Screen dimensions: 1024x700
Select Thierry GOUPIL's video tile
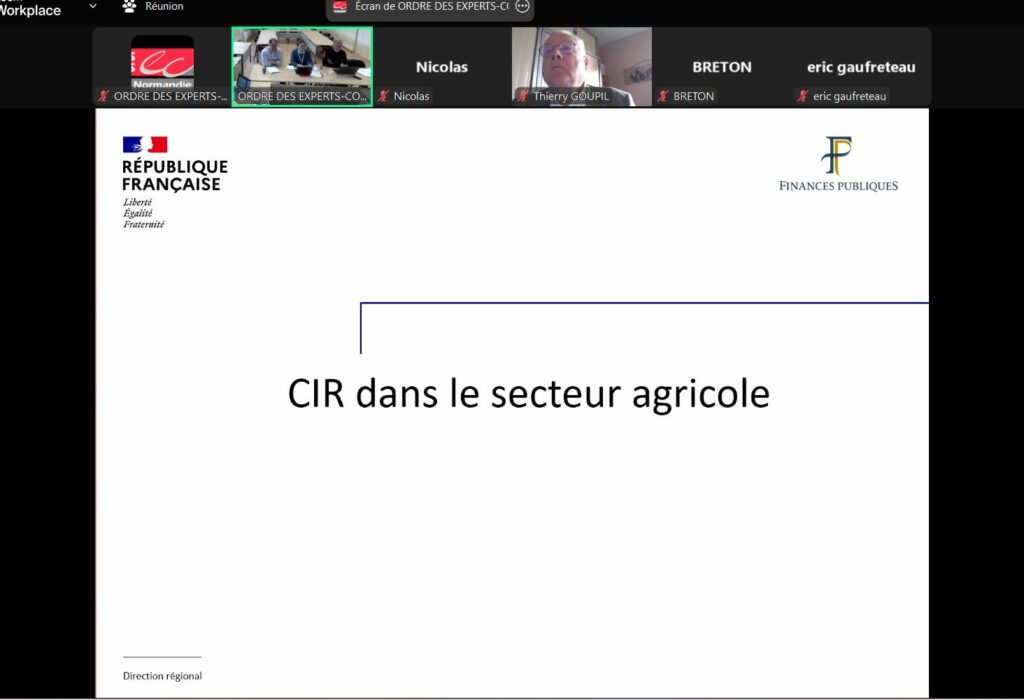click(x=581, y=60)
